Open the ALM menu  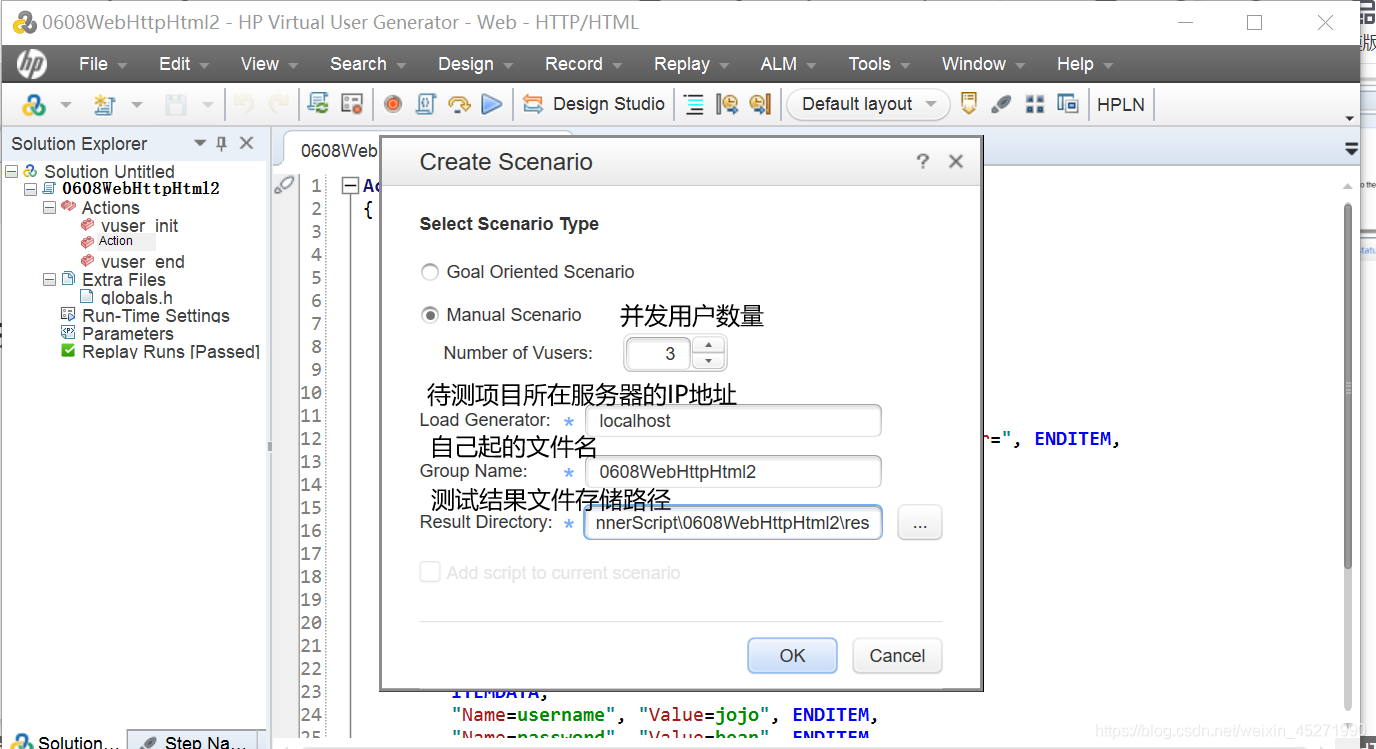788,64
